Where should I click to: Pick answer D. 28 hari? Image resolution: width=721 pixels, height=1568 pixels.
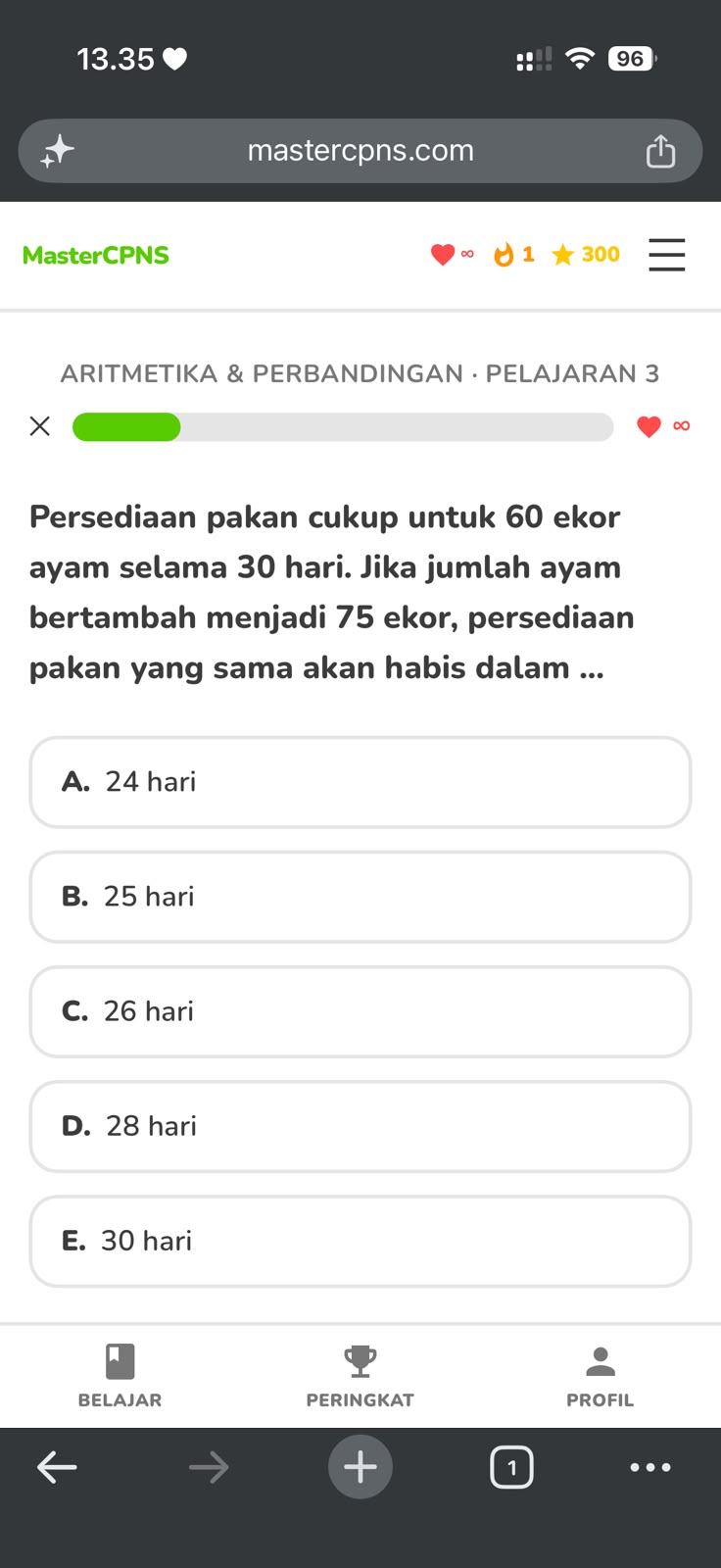pyautogui.click(x=360, y=1126)
